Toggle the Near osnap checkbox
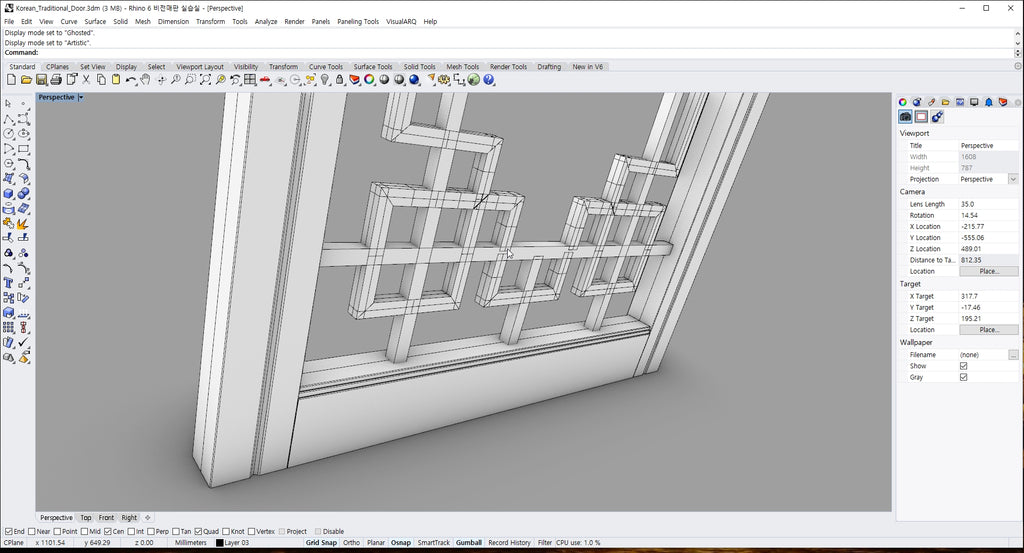1024x553 pixels. 32,531
